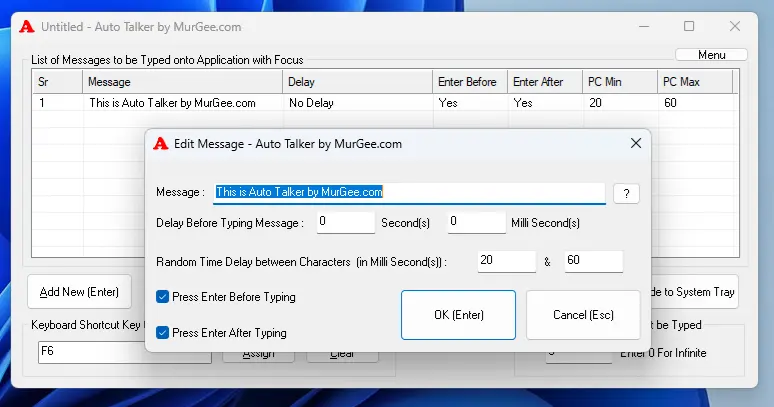The image size is (774, 407).
Task: Click the Enter After column header
Action: pos(545,82)
